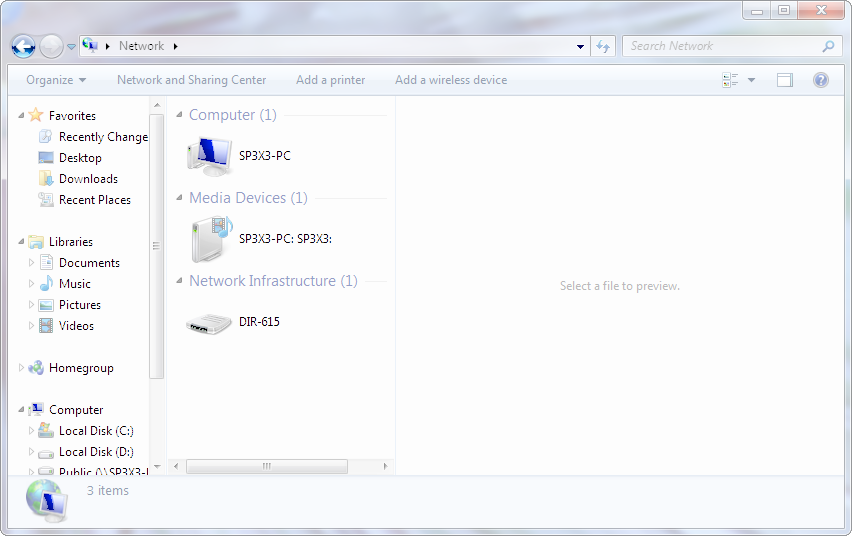Click the Recent Places icon
Screen dimensions: 852x536
click(x=46, y=200)
